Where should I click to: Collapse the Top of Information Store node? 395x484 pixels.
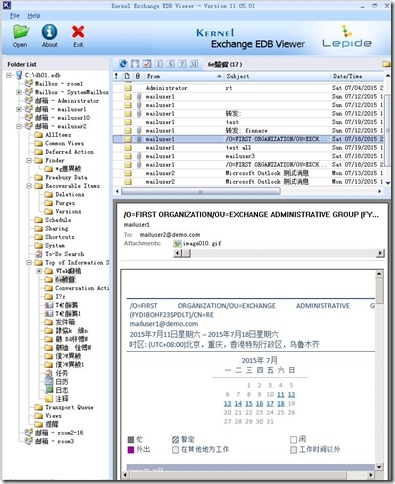point(29,263)
